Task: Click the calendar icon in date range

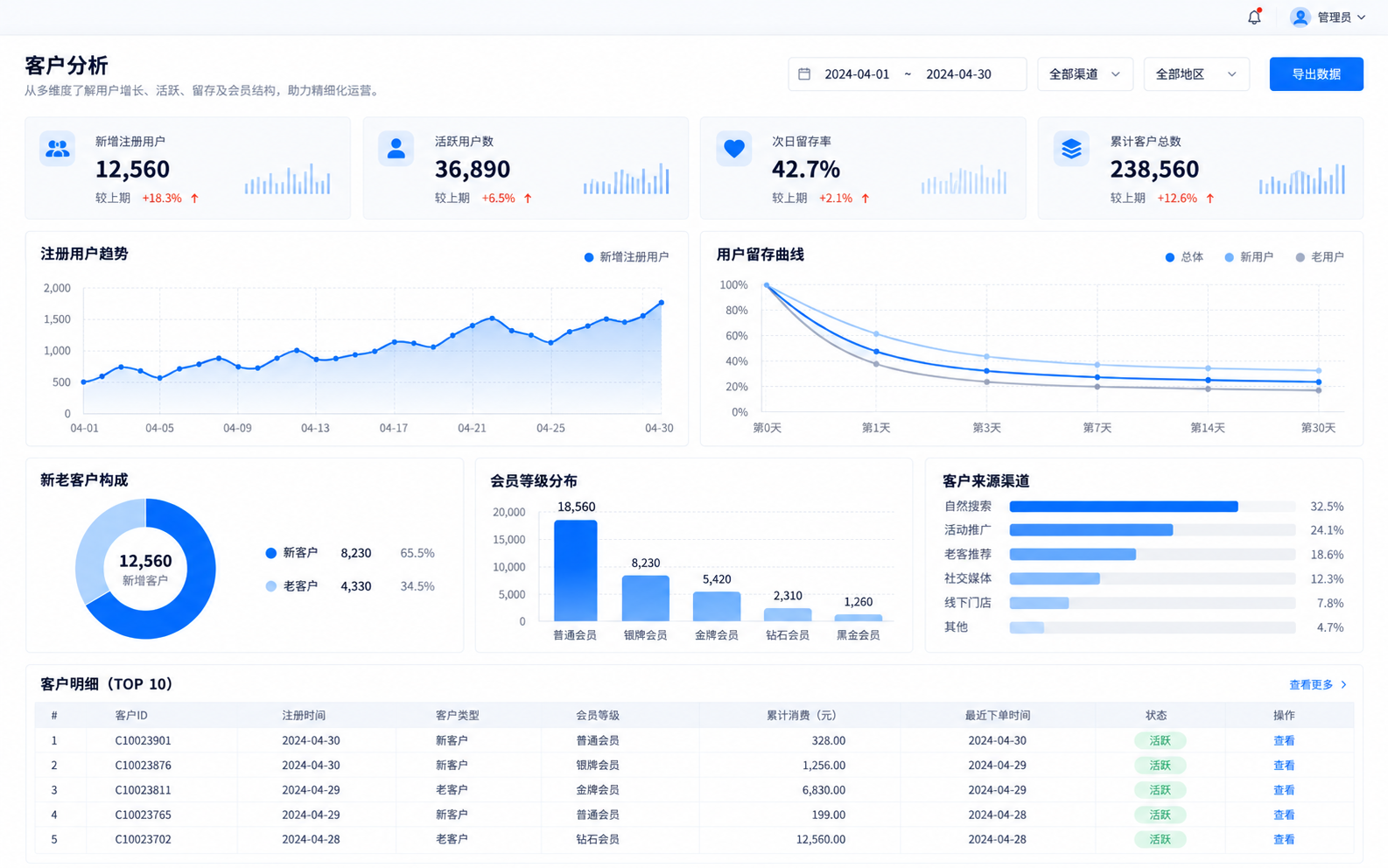Action: [804, 74]
